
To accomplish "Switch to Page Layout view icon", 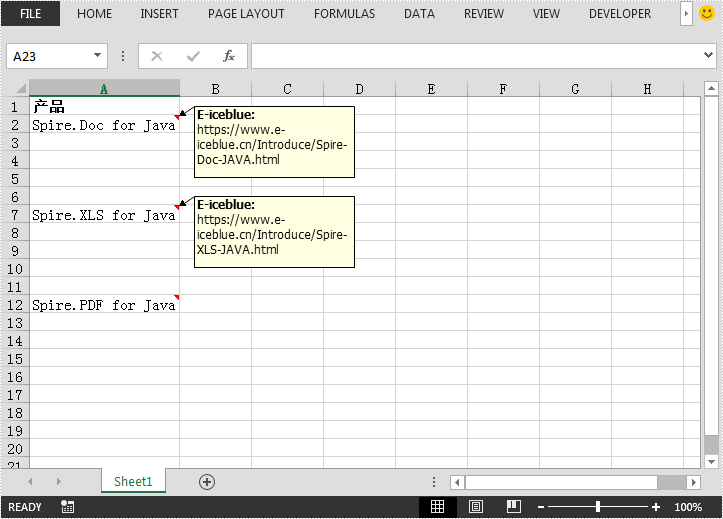I will click(475, 507).
